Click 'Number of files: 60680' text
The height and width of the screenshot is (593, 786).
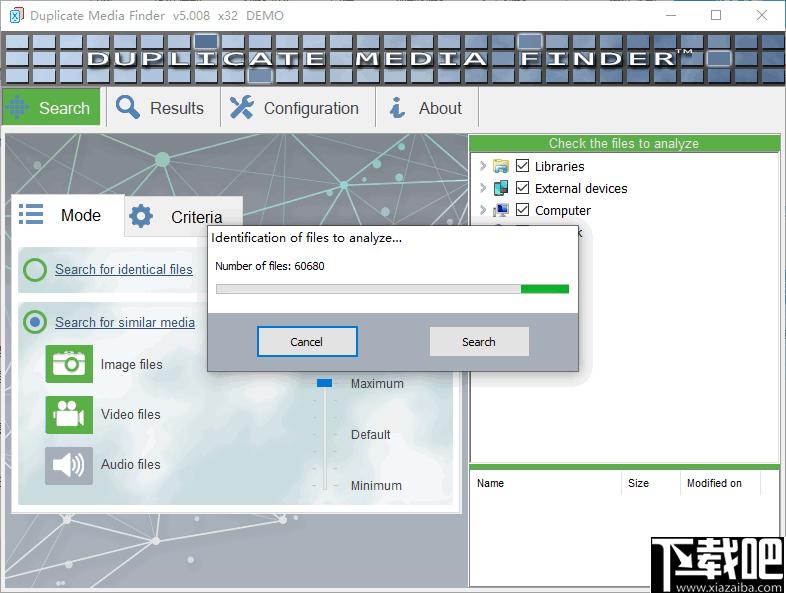(270, 266)
